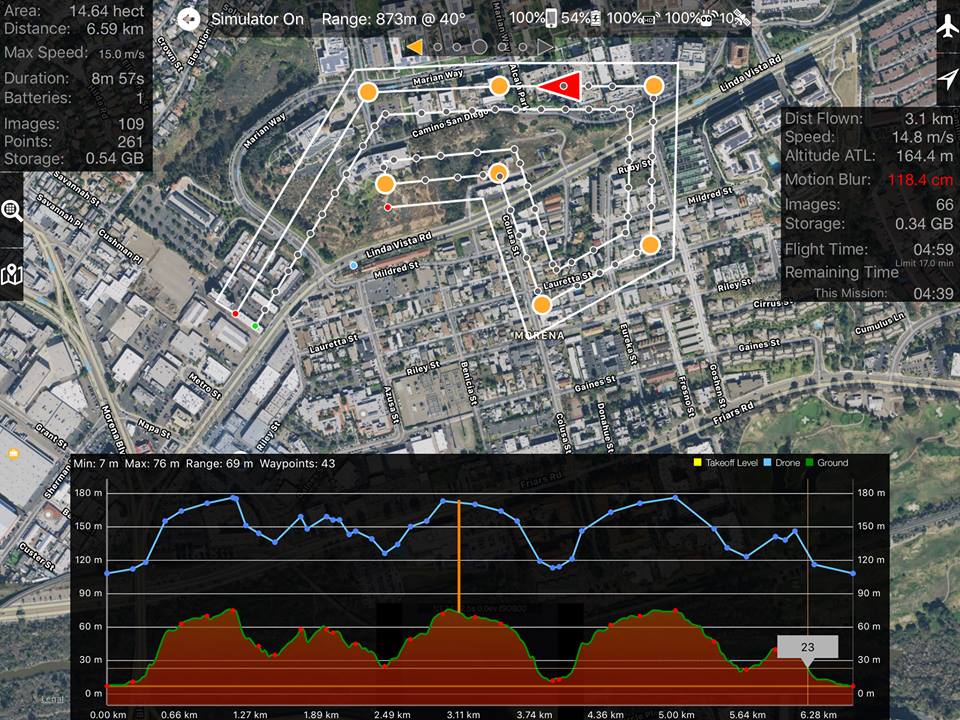Image resolution: width=960 pixels, height=720 pixels.
Task: Tap the This Mission 04:39 remaining time
Action: [x=933, y=293]
